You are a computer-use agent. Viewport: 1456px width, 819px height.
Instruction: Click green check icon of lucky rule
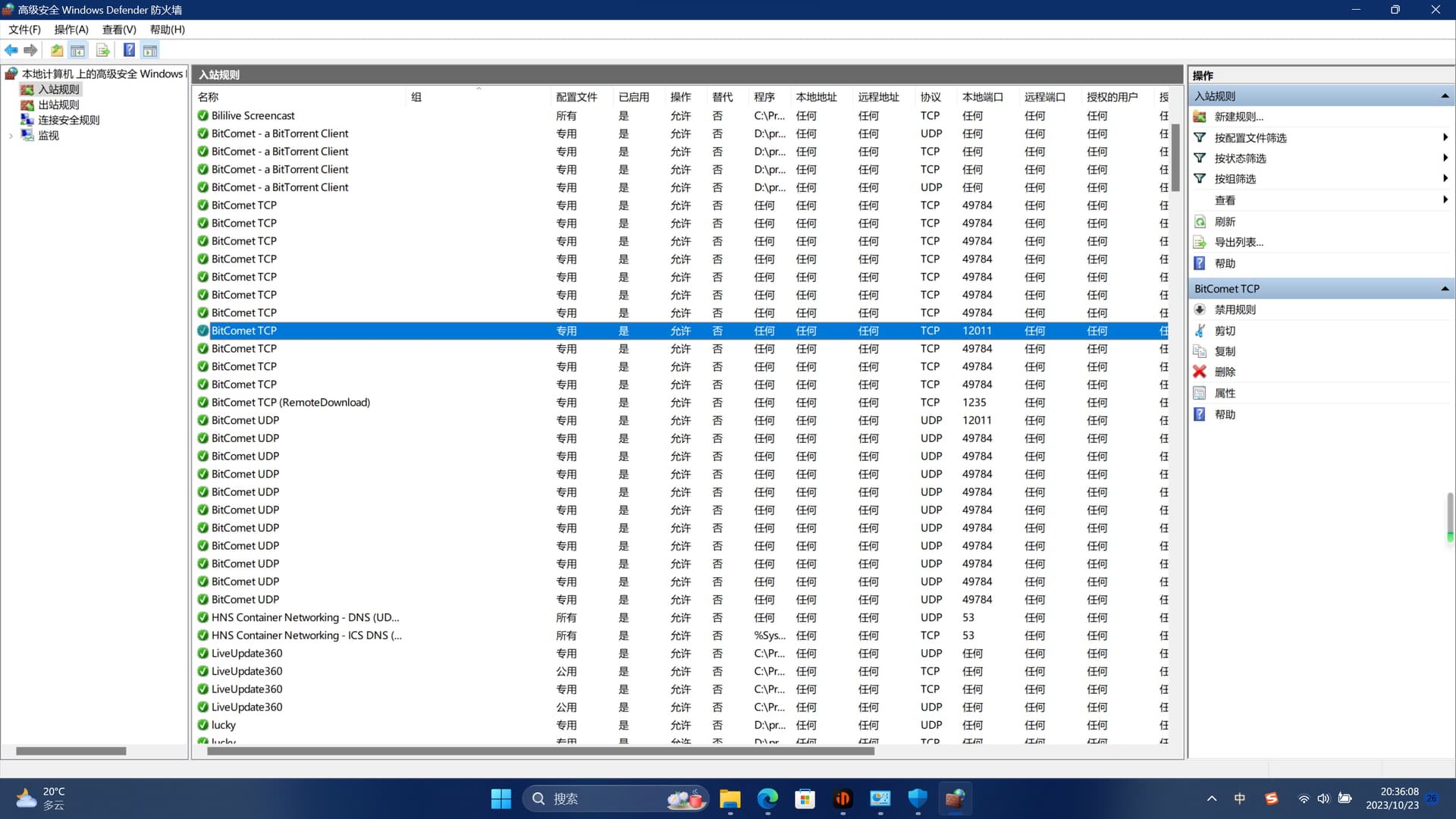click(202, 725)
